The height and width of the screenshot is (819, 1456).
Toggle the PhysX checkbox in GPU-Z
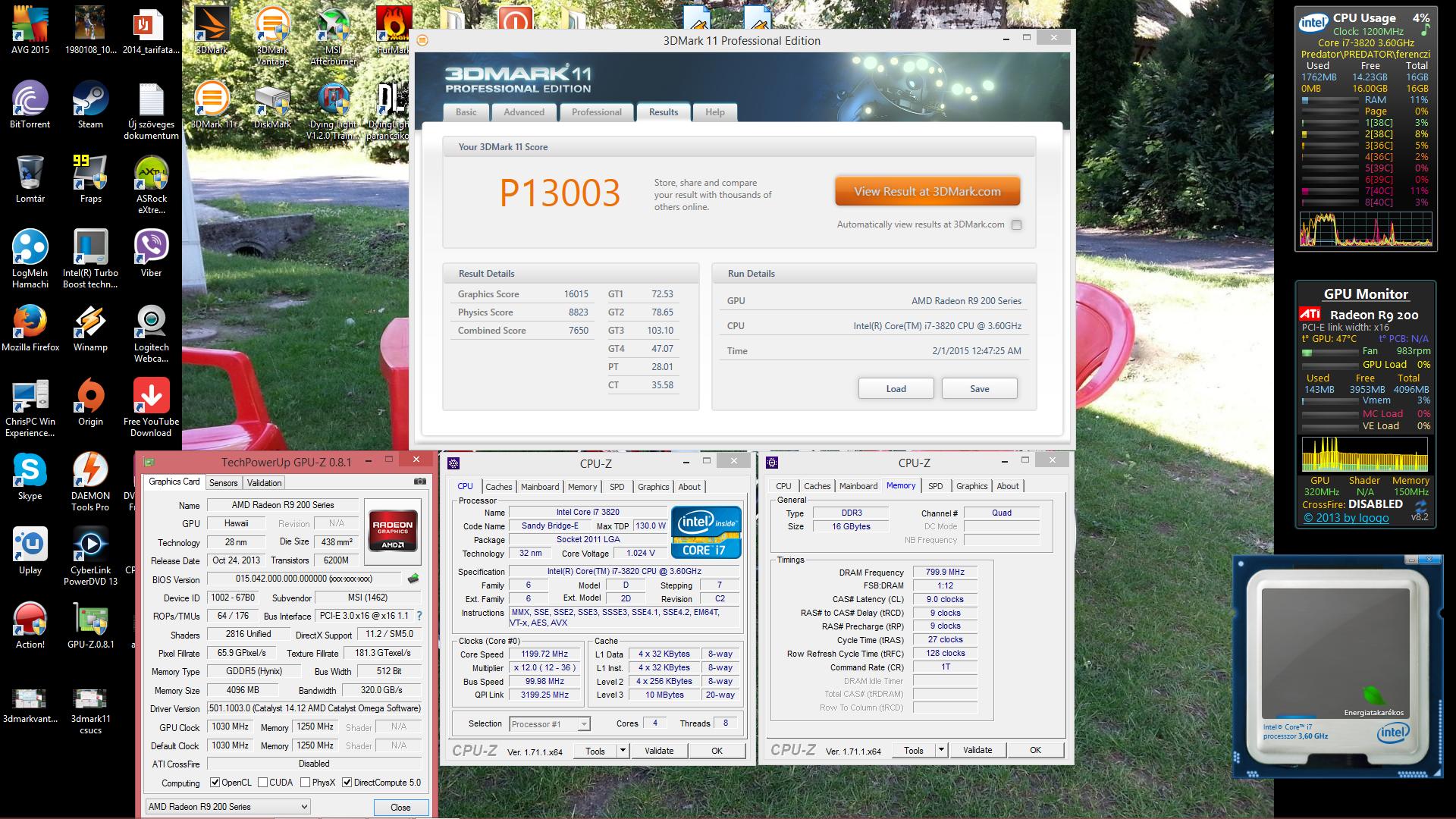pyautogui.click(x=305, y=783)
